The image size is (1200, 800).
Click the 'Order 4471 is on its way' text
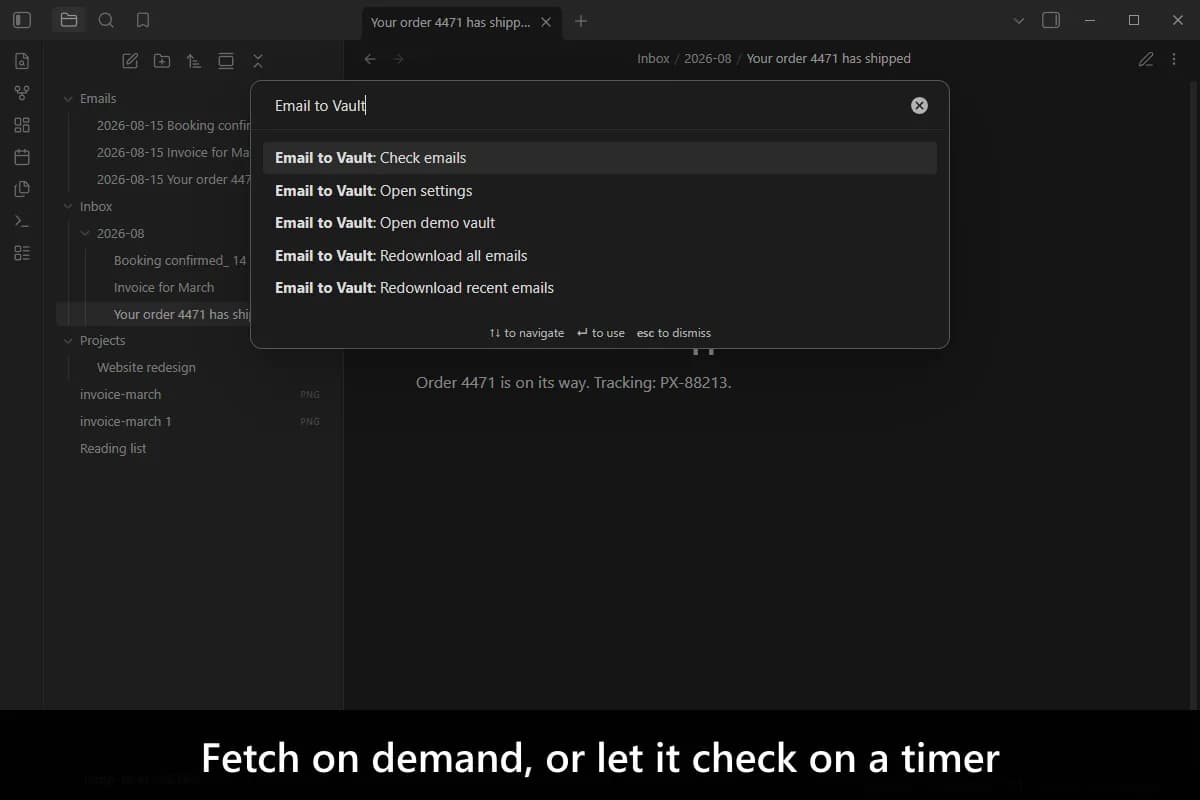574,382
